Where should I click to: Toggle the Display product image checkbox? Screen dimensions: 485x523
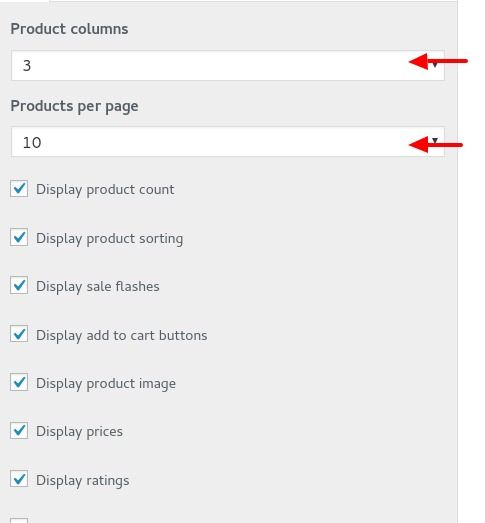pyautogui.click(x=19, y=382)
